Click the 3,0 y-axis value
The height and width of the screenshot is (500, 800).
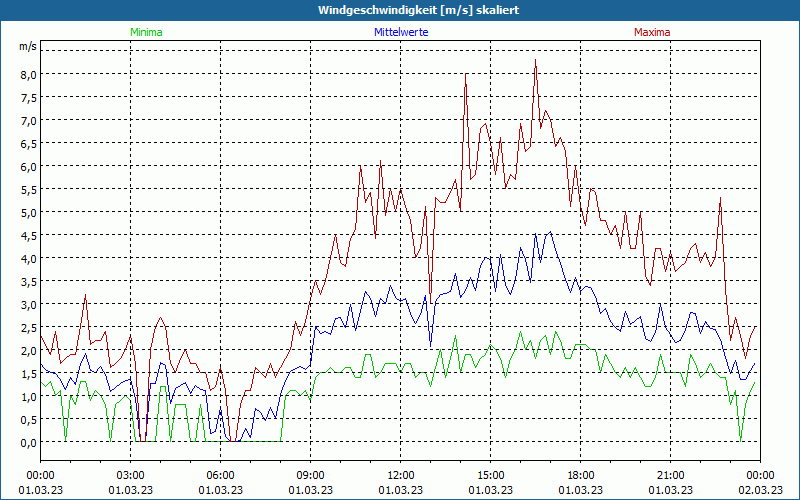[x=29, y=304]
